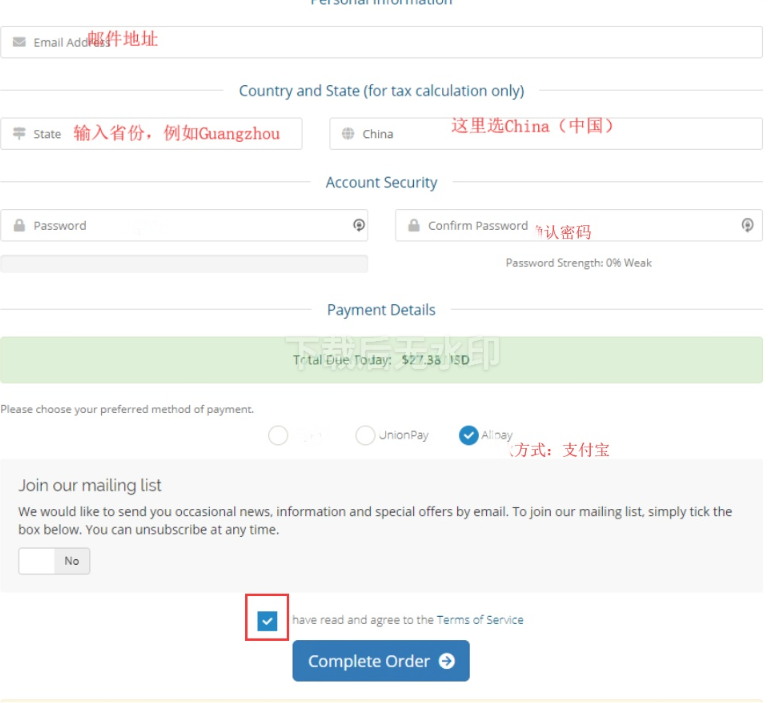Click the reveal icon at right of Confirm Password

(747, 225)
